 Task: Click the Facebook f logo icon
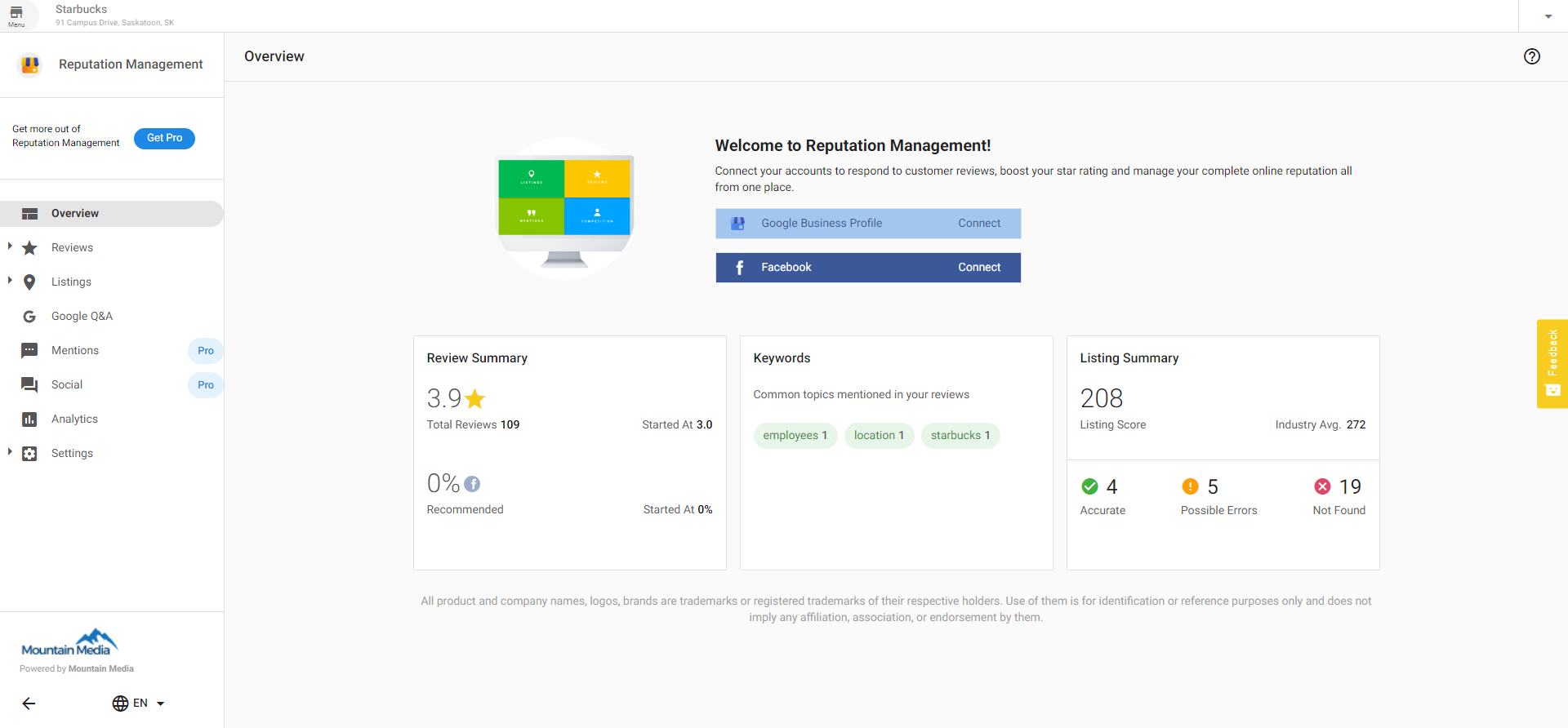pyautogui.click(x=739, y=268)
